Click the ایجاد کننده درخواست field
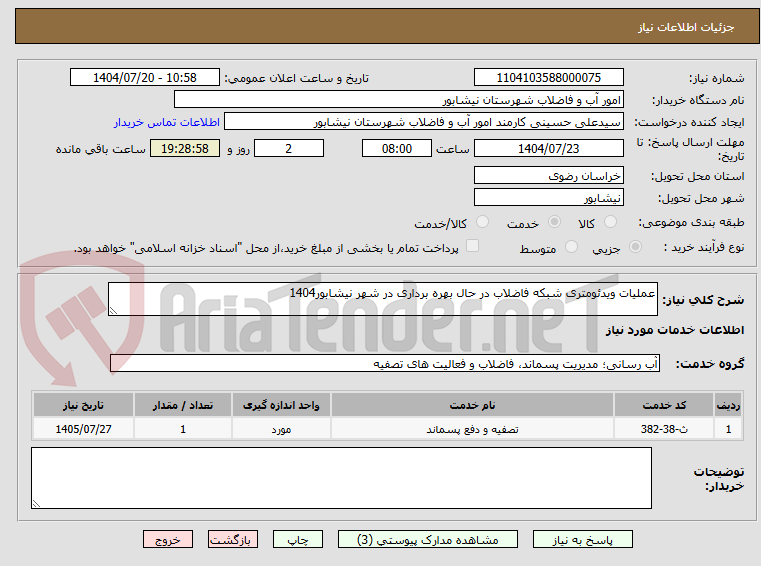 [424, 122]
